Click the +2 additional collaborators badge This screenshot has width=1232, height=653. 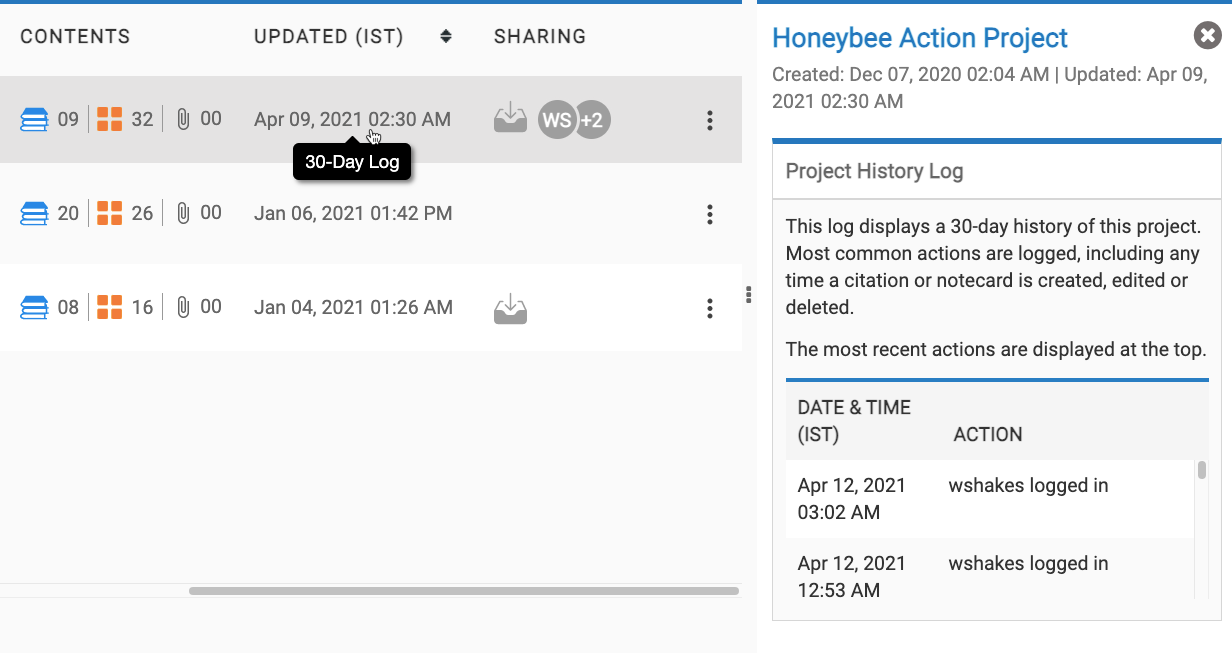tap(594, 121)
